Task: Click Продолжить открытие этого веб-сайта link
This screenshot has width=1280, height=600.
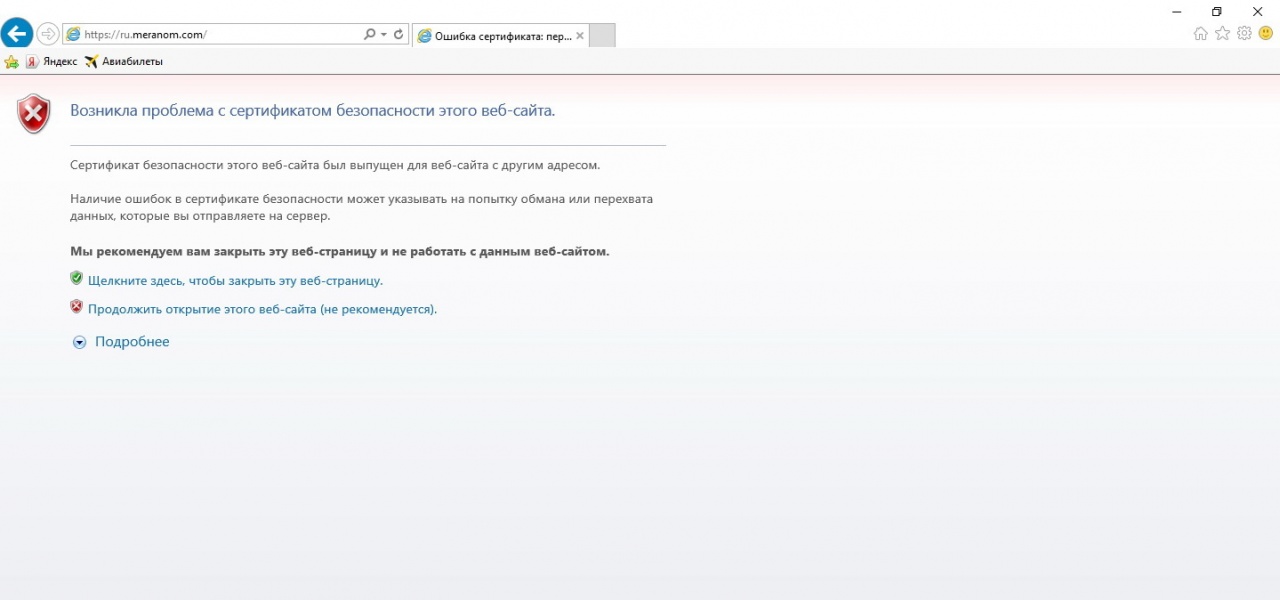Action: coord(262,310)
